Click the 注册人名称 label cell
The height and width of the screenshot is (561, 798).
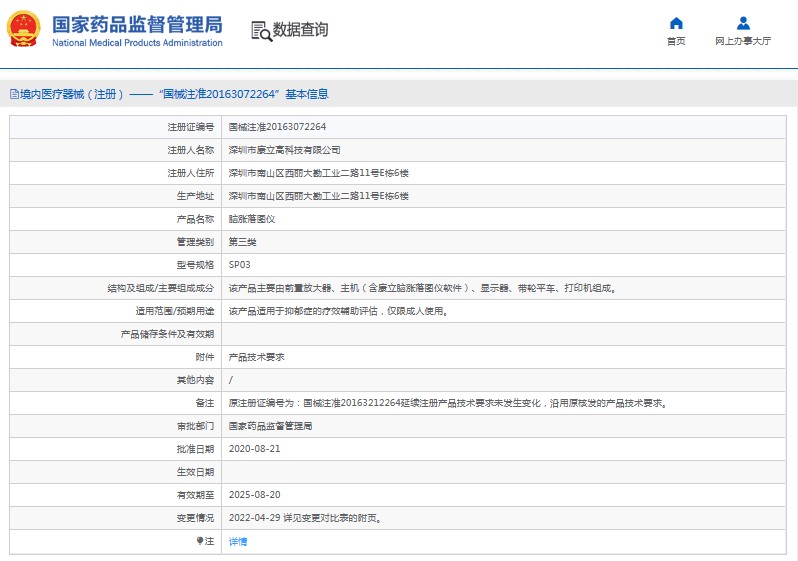(116, 150)
